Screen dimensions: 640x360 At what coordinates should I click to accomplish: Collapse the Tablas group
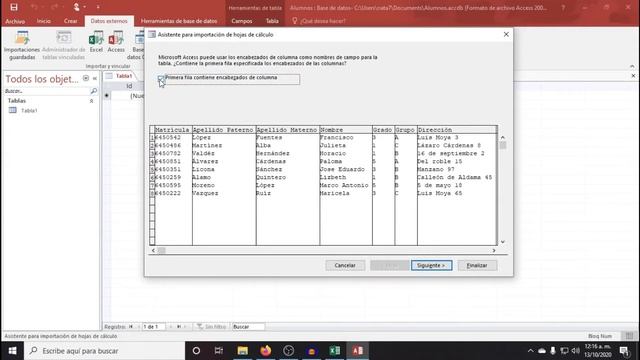point(91,101)
